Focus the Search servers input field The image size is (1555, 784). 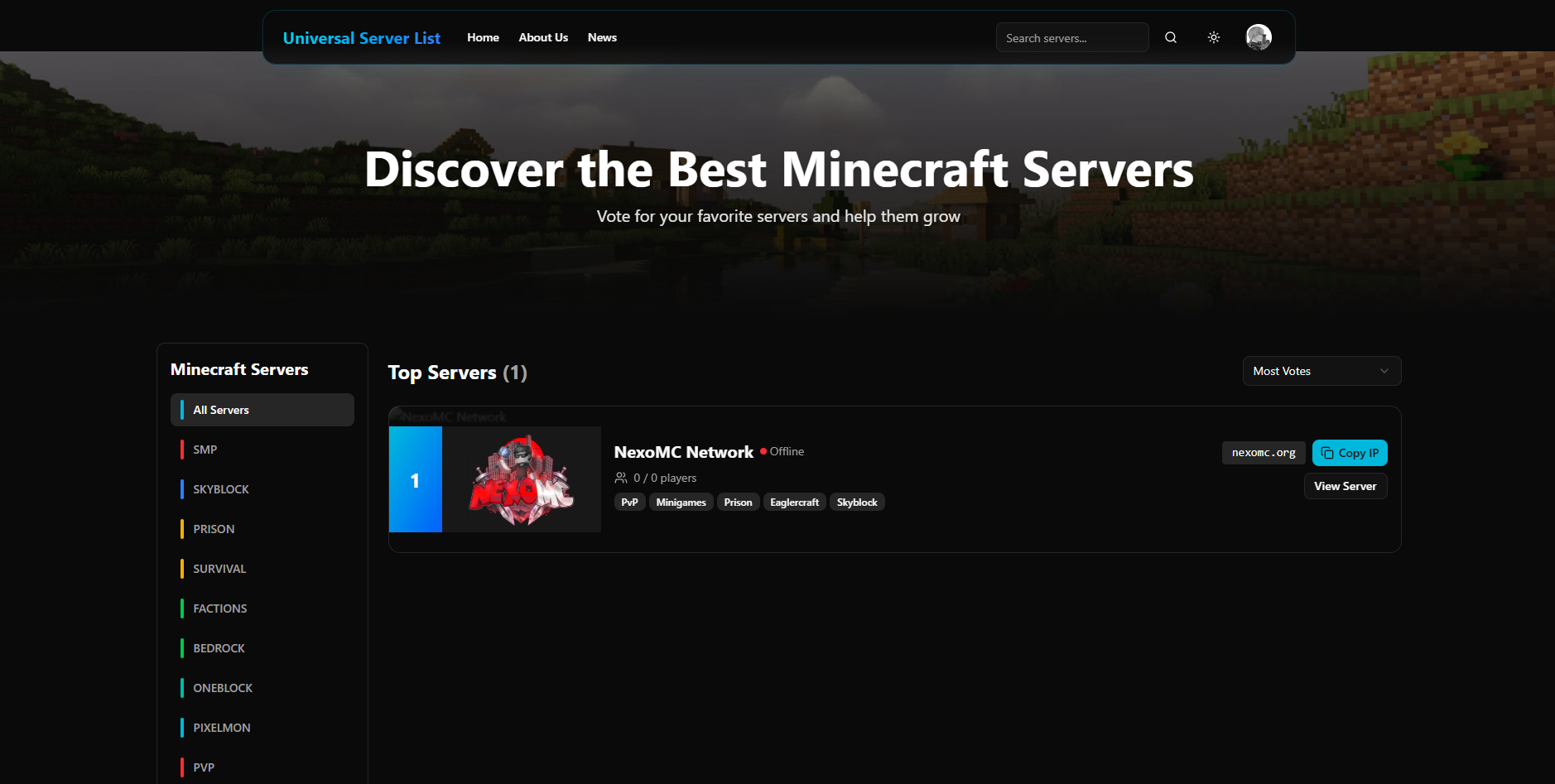[1071, 38]
